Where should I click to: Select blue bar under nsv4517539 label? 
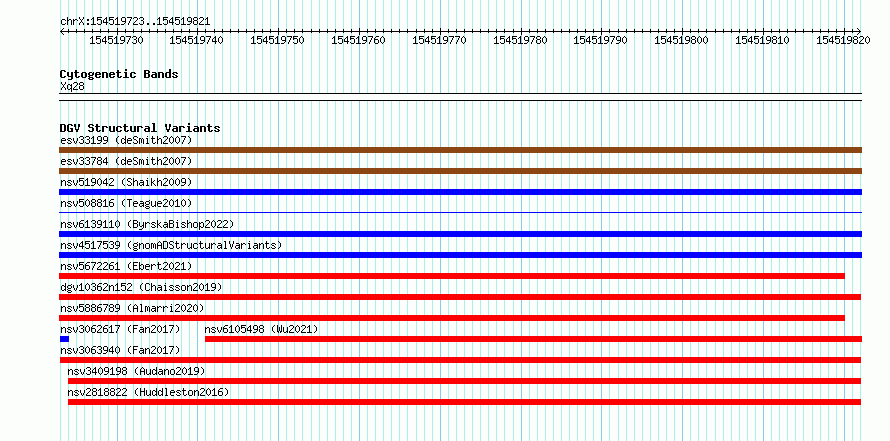pyautogui.click(x=460, y=255)
